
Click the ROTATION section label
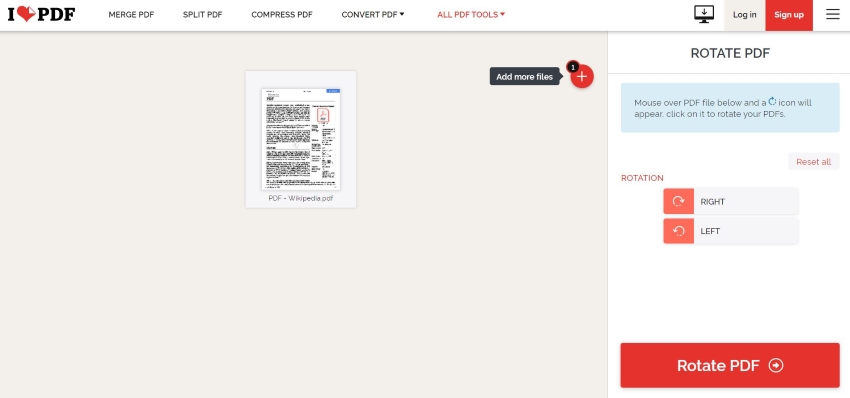coord(642,178)
